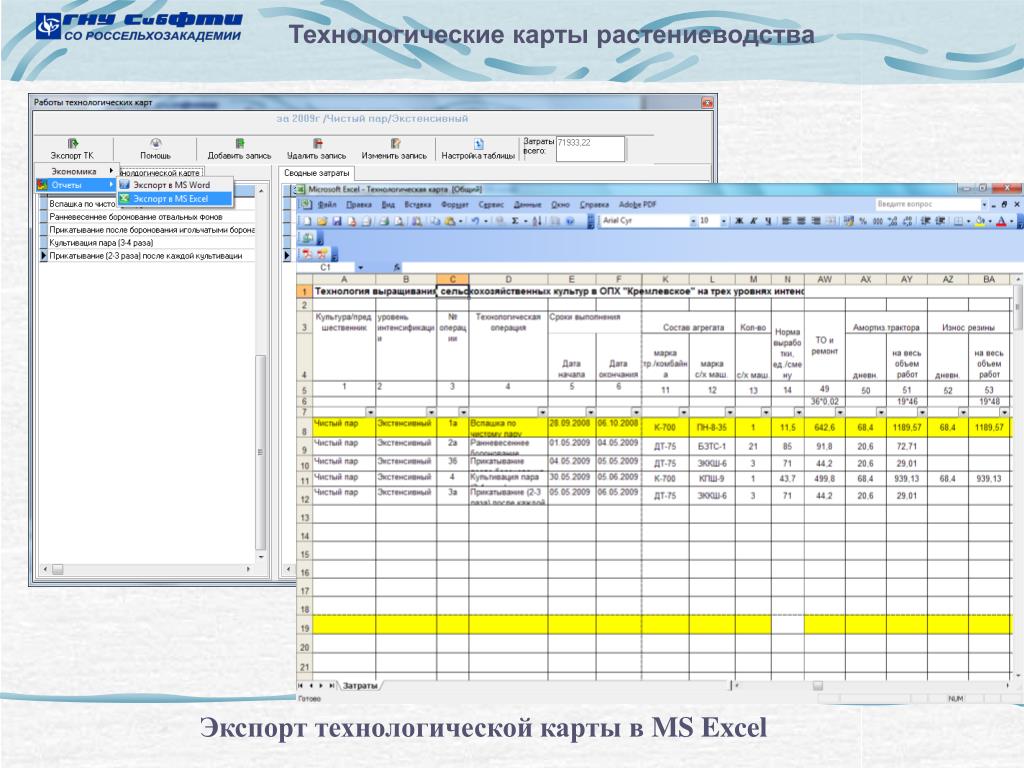1024x768 pixels.
Task: Toggle Align Right in Excel toolbar
Action: (816, 221)
